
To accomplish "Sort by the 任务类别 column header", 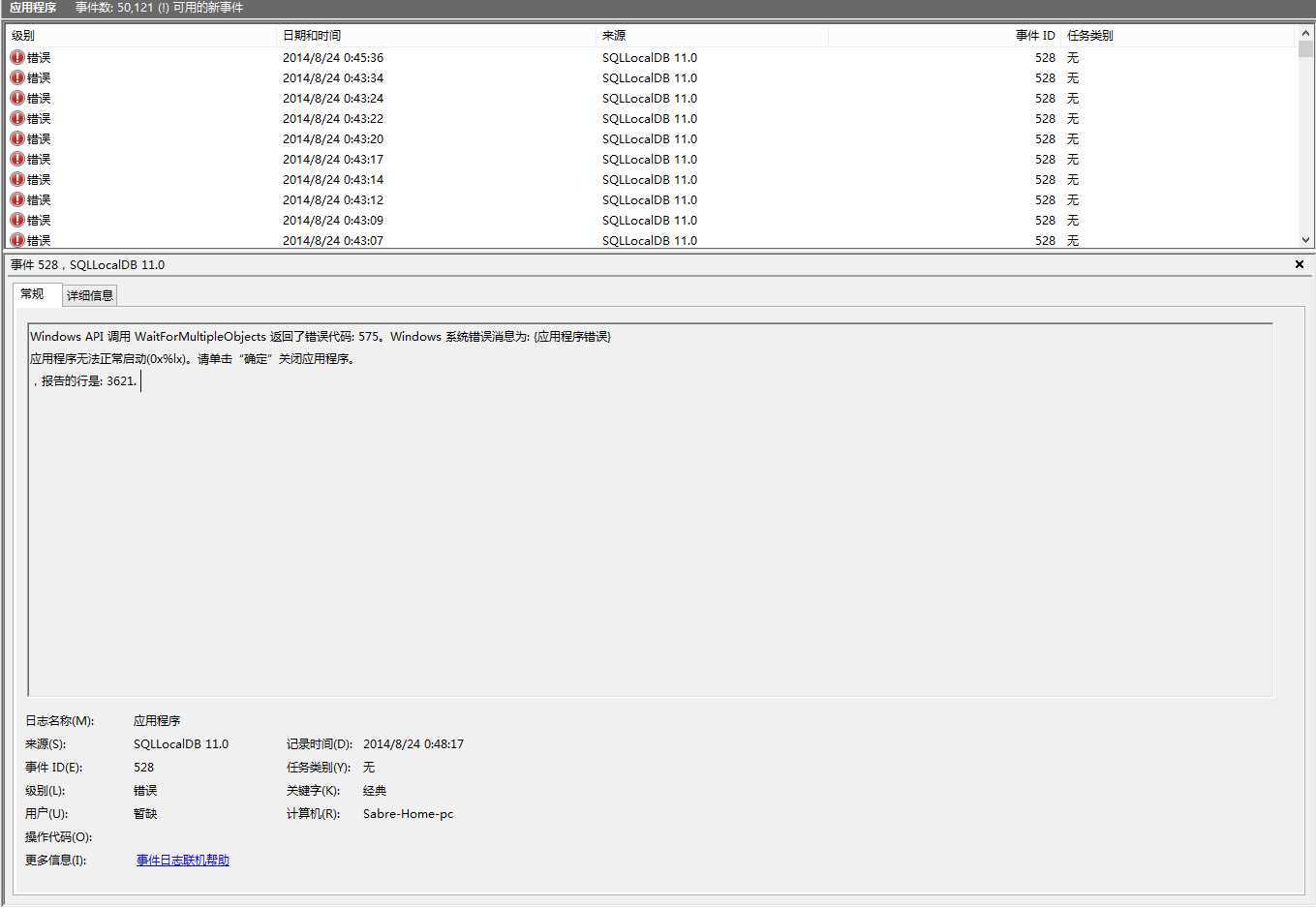I will click(x=1178, y=36).
